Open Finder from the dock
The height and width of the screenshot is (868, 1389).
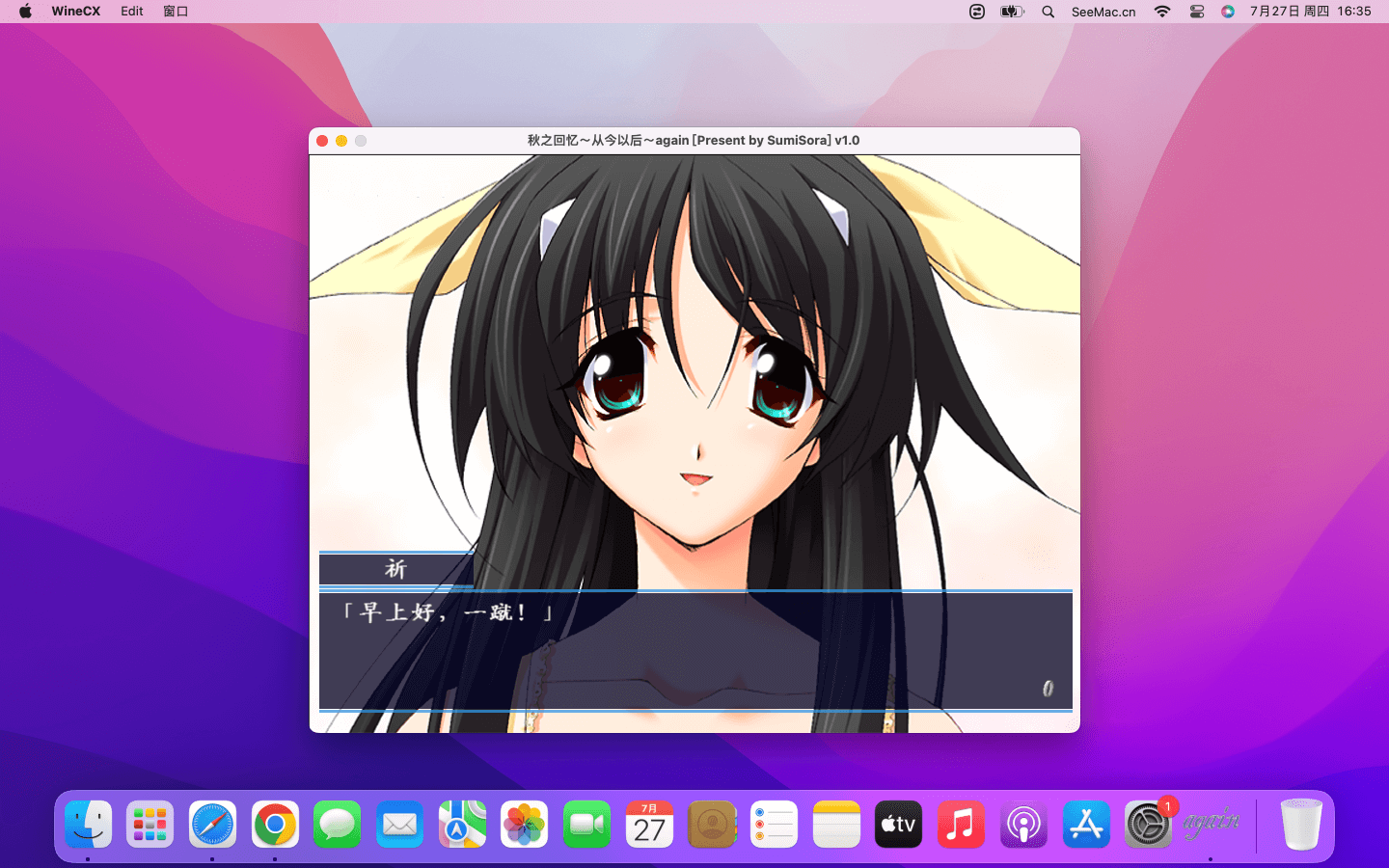(x=88, y=825)
